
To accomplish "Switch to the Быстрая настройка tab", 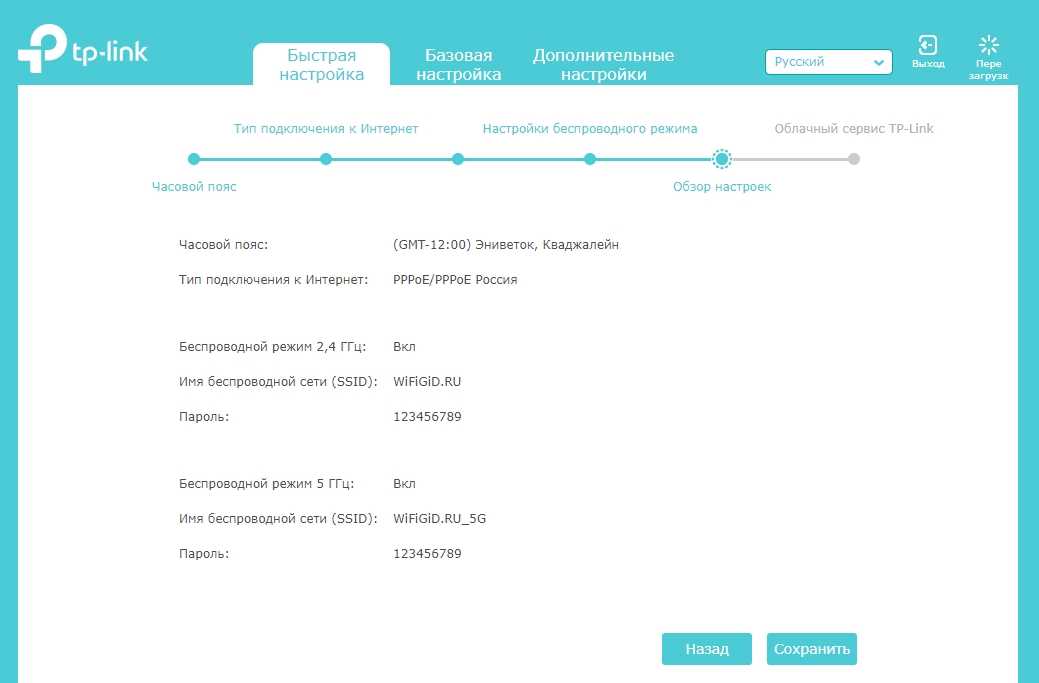I will pos(321,65).
